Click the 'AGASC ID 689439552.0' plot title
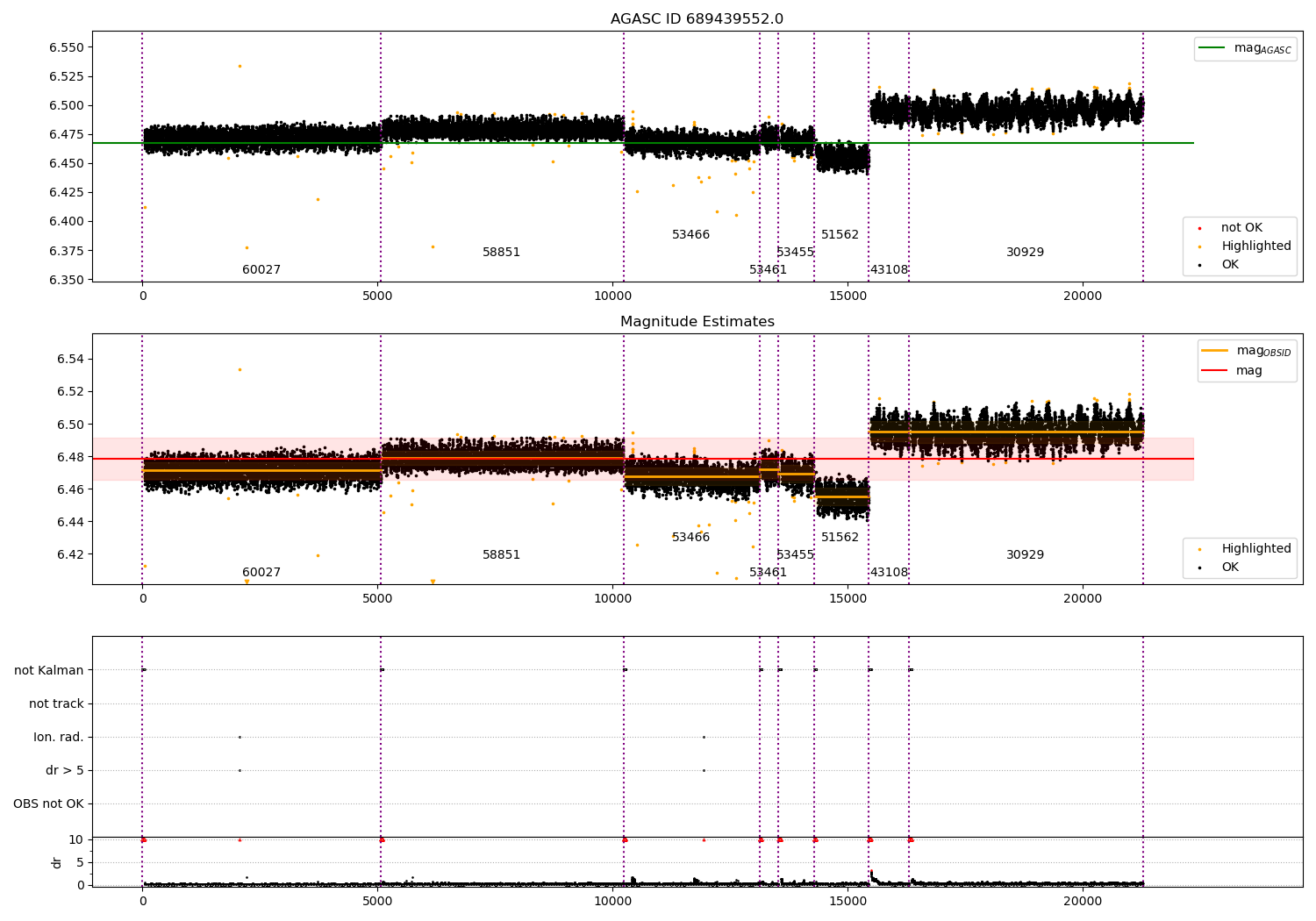Image resolution: width=1316 pixels, height=921 pixels. tap(697, 19)
